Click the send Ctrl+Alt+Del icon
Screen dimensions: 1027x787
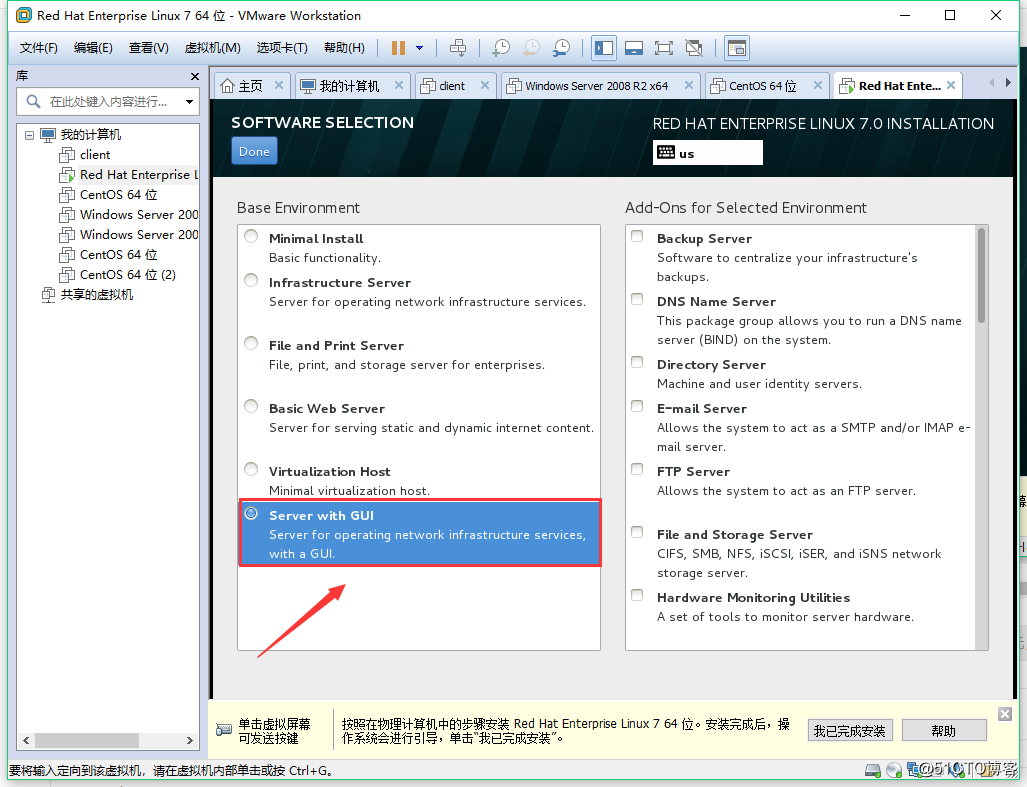click(458, 48)
